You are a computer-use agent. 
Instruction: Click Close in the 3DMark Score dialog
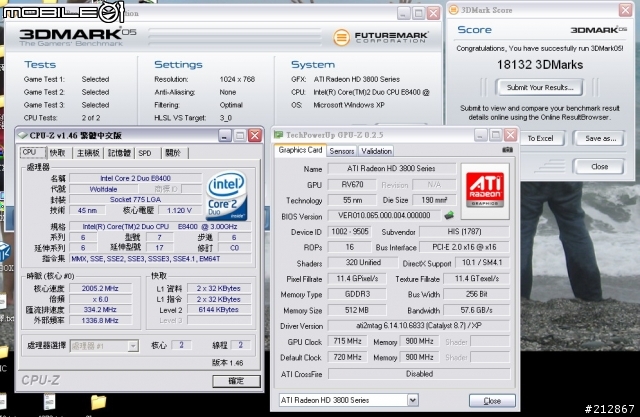click(x=599, y=166)
